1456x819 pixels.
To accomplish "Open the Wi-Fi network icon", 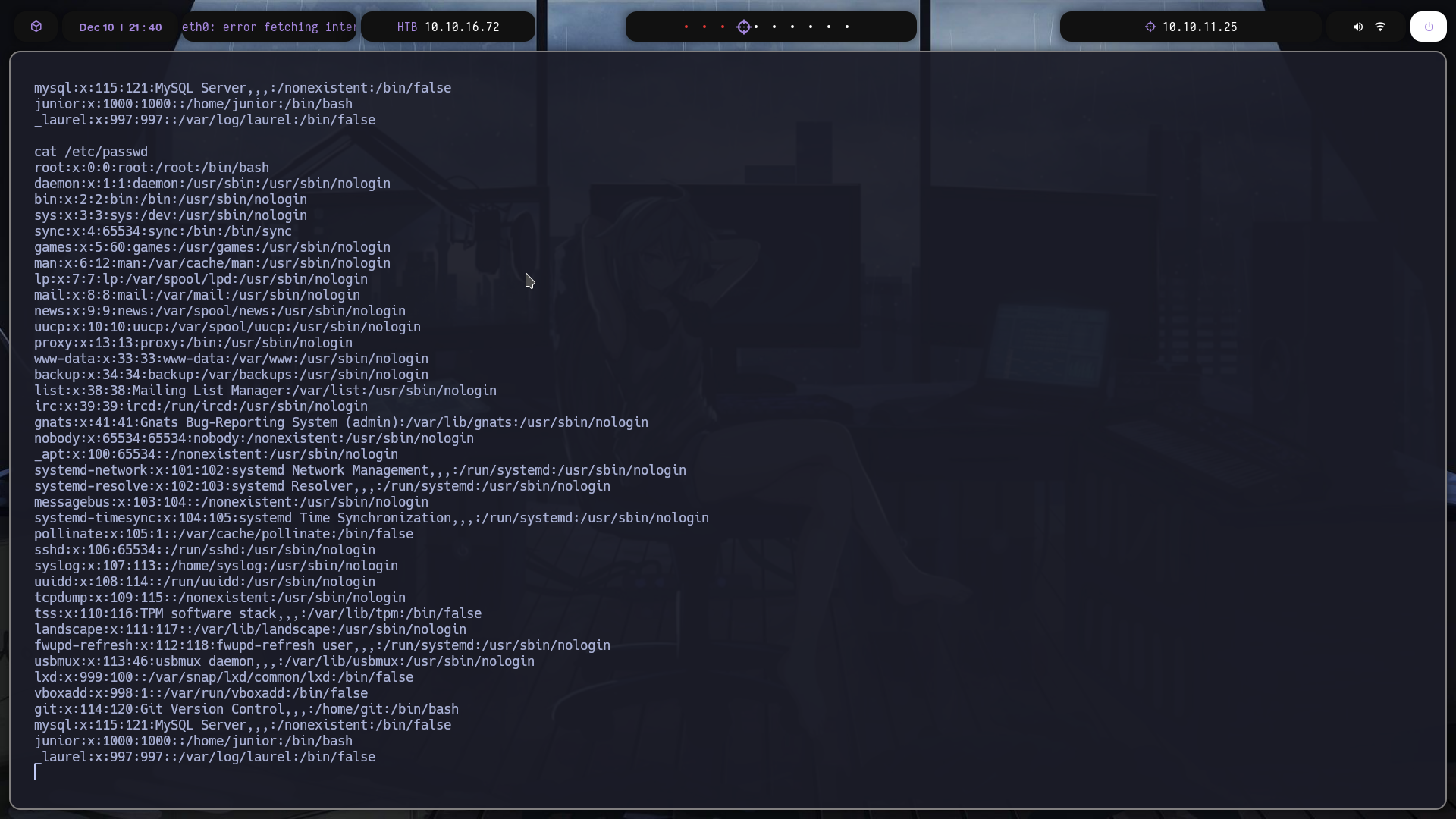I will click(x=1380, y=27).
